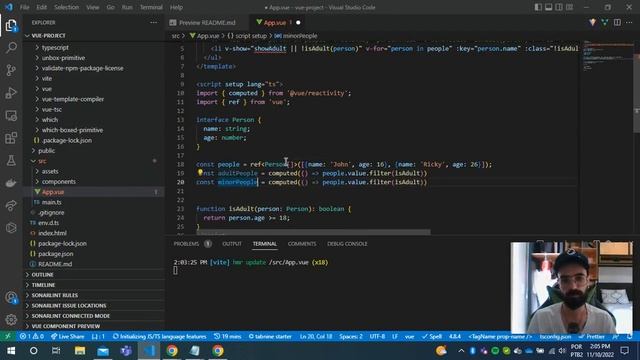Open the Live Share view icon
The width and height of the screenshot is (640, 360).
coord(11,205)
